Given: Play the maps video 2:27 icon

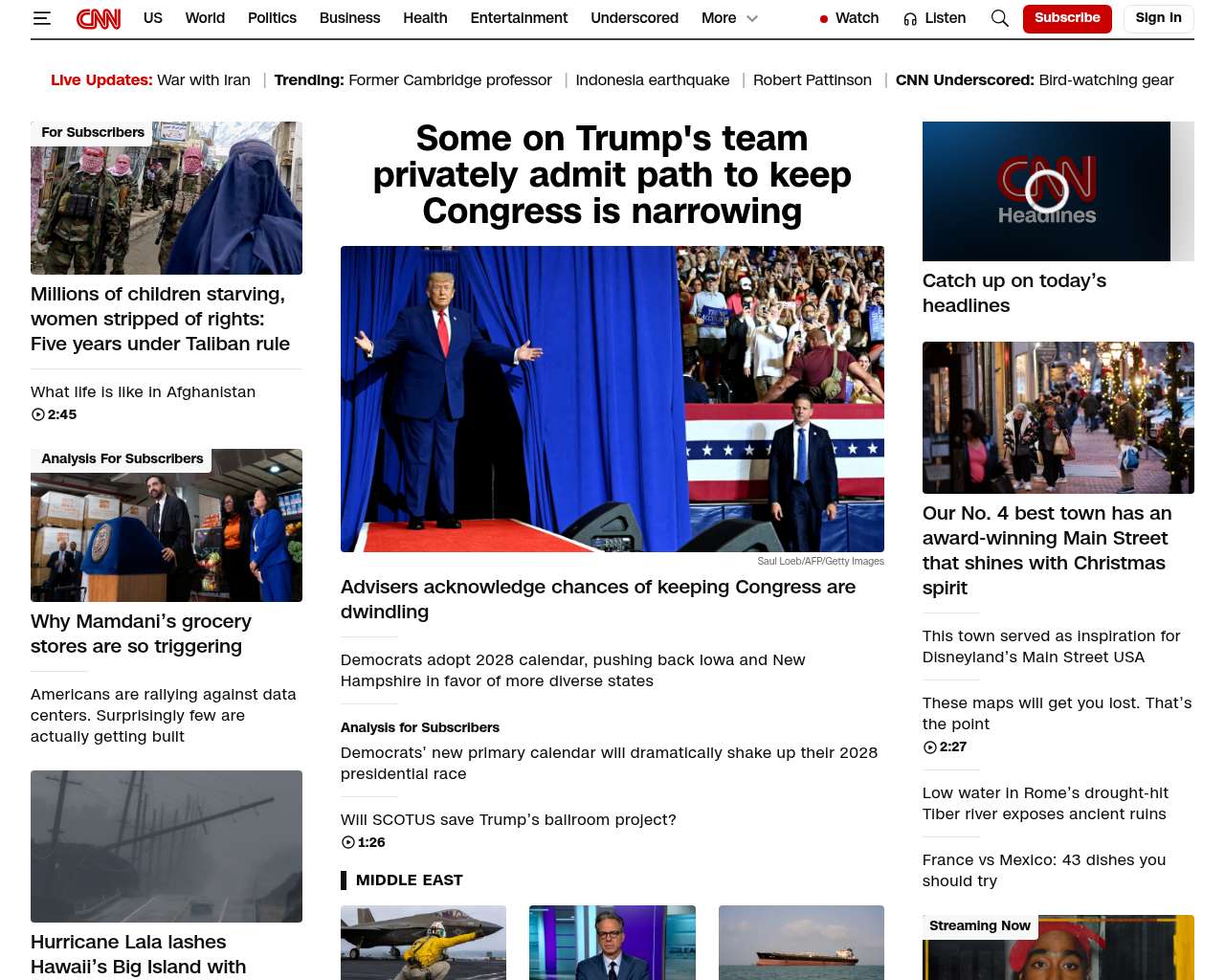Looking at the screenshot, I should tap(930, 746).
